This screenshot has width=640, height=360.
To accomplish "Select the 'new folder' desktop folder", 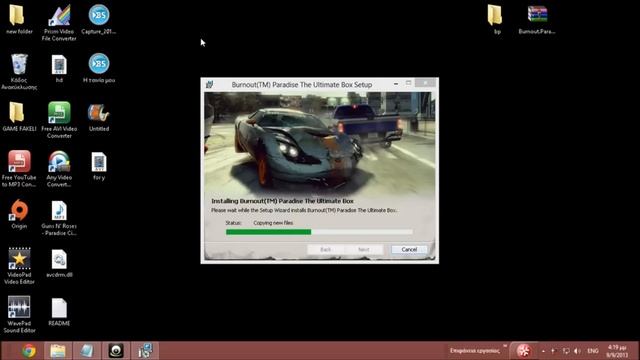I will [19, 20].
